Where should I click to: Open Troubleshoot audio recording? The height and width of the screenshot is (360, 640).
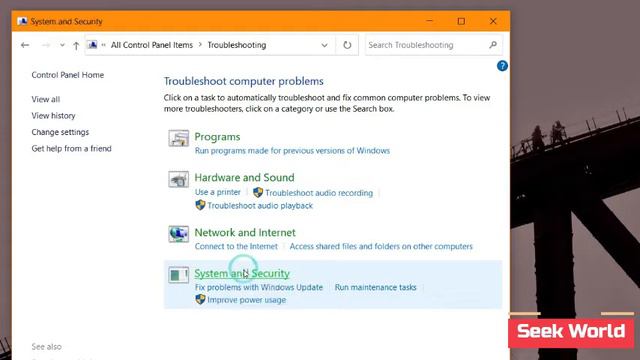coord(319,193)
